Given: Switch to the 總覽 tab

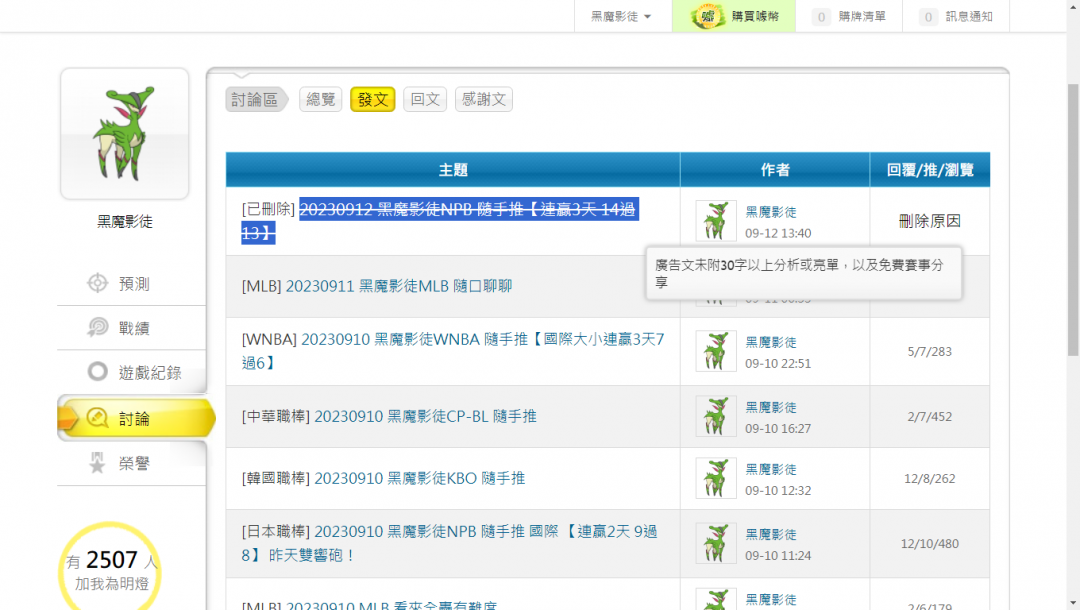Looking at the screenshot, I should pos(320,99).
